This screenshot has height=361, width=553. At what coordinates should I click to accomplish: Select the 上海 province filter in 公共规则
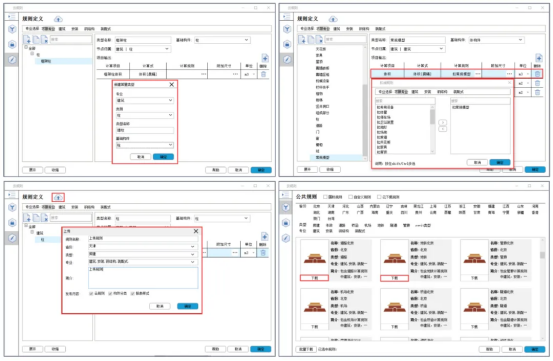pos(433,206)
